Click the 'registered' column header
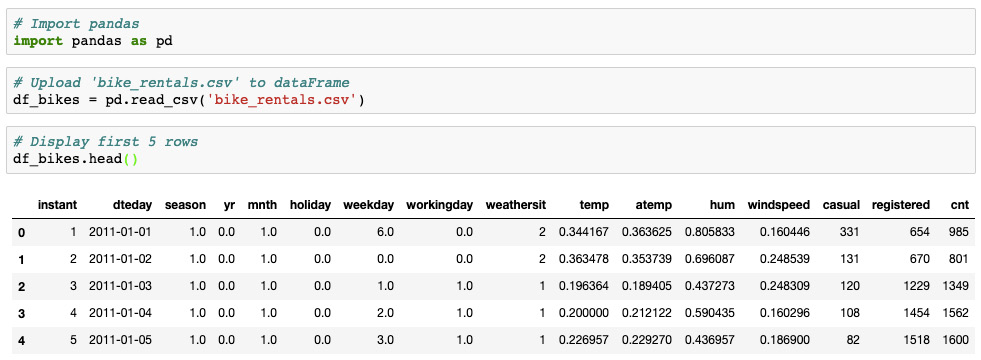 coord(901,205)
